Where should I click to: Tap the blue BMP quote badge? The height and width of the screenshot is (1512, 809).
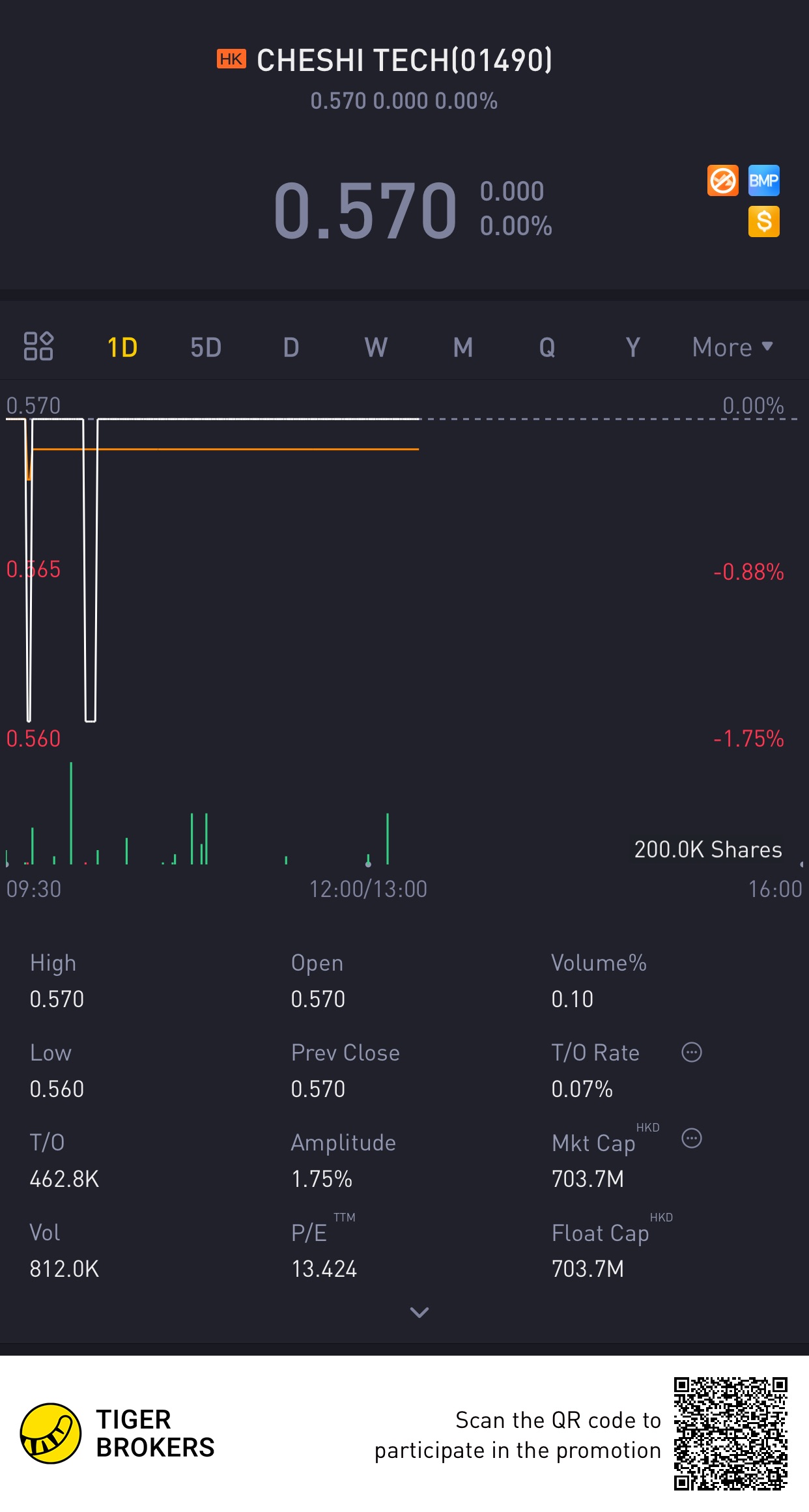763,180
